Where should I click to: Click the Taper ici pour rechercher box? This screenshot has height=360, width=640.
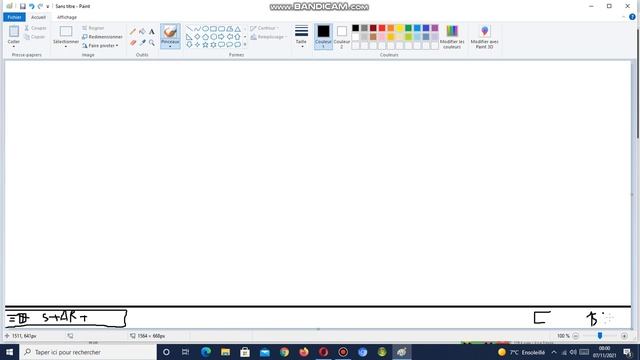point(88,352)
